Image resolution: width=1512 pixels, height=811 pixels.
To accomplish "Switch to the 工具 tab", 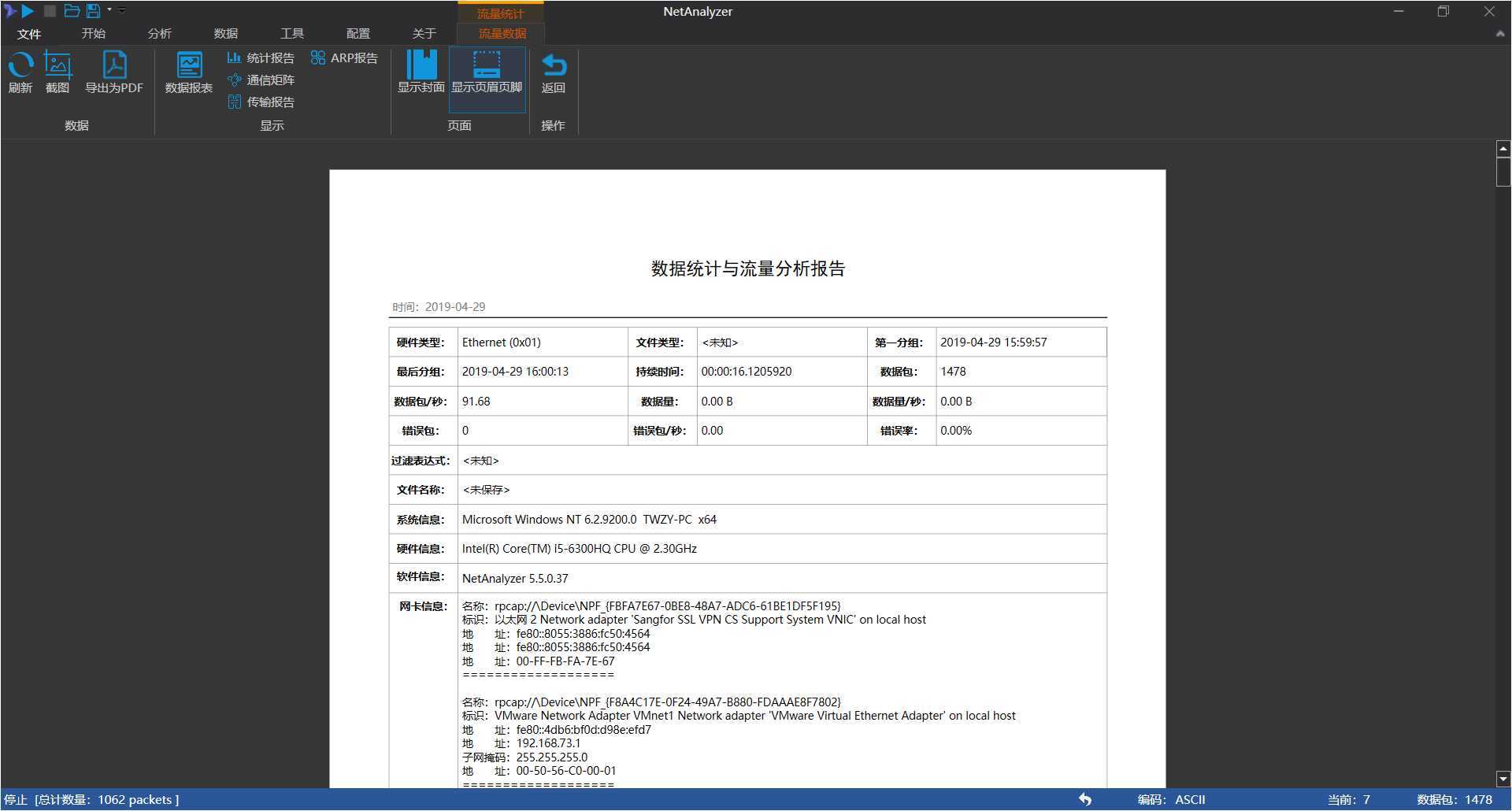I will (x=291, y=33).
